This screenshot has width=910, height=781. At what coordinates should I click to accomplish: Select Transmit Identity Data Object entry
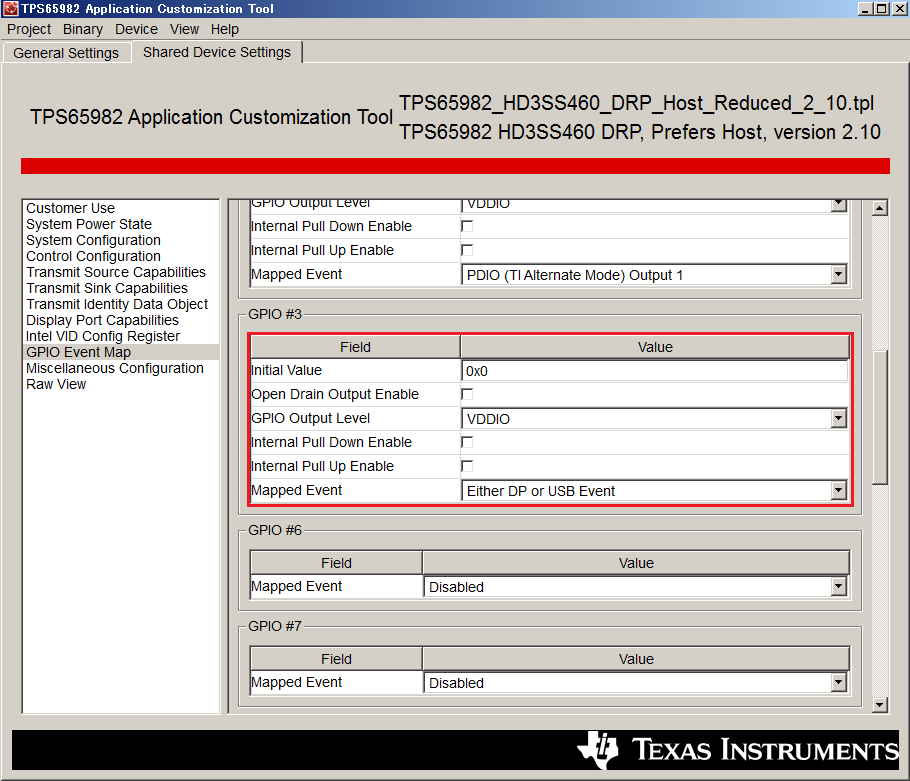(117, 304)
